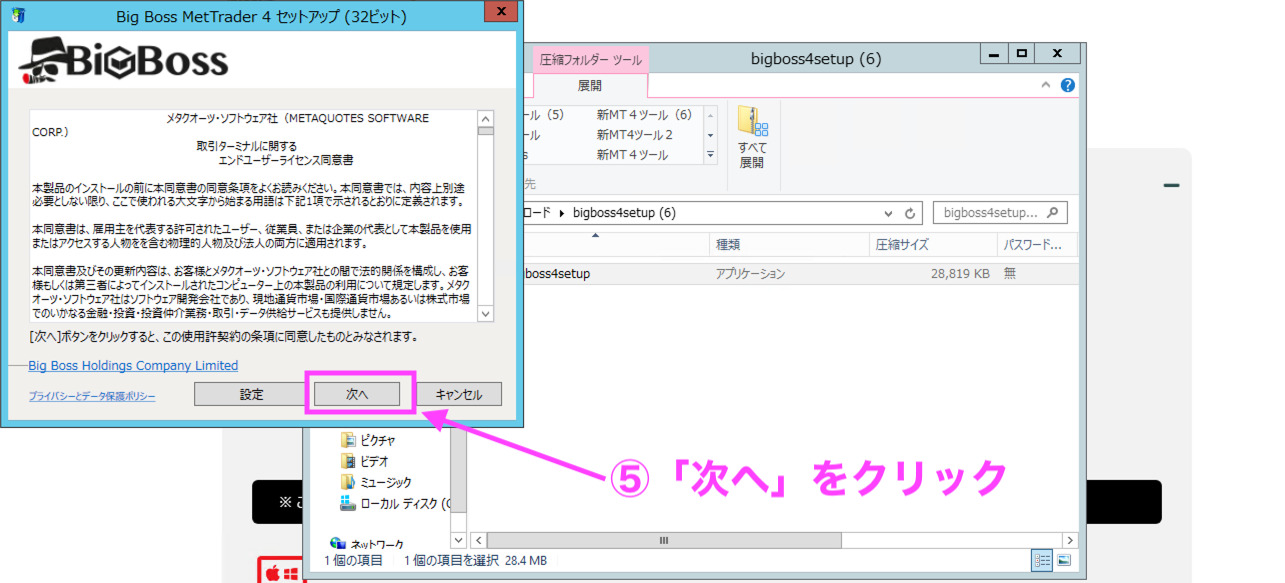This screenshot has width=1285, height=583.
Task: Click the refresh icon in the address bar
Action: click(910, 213)
